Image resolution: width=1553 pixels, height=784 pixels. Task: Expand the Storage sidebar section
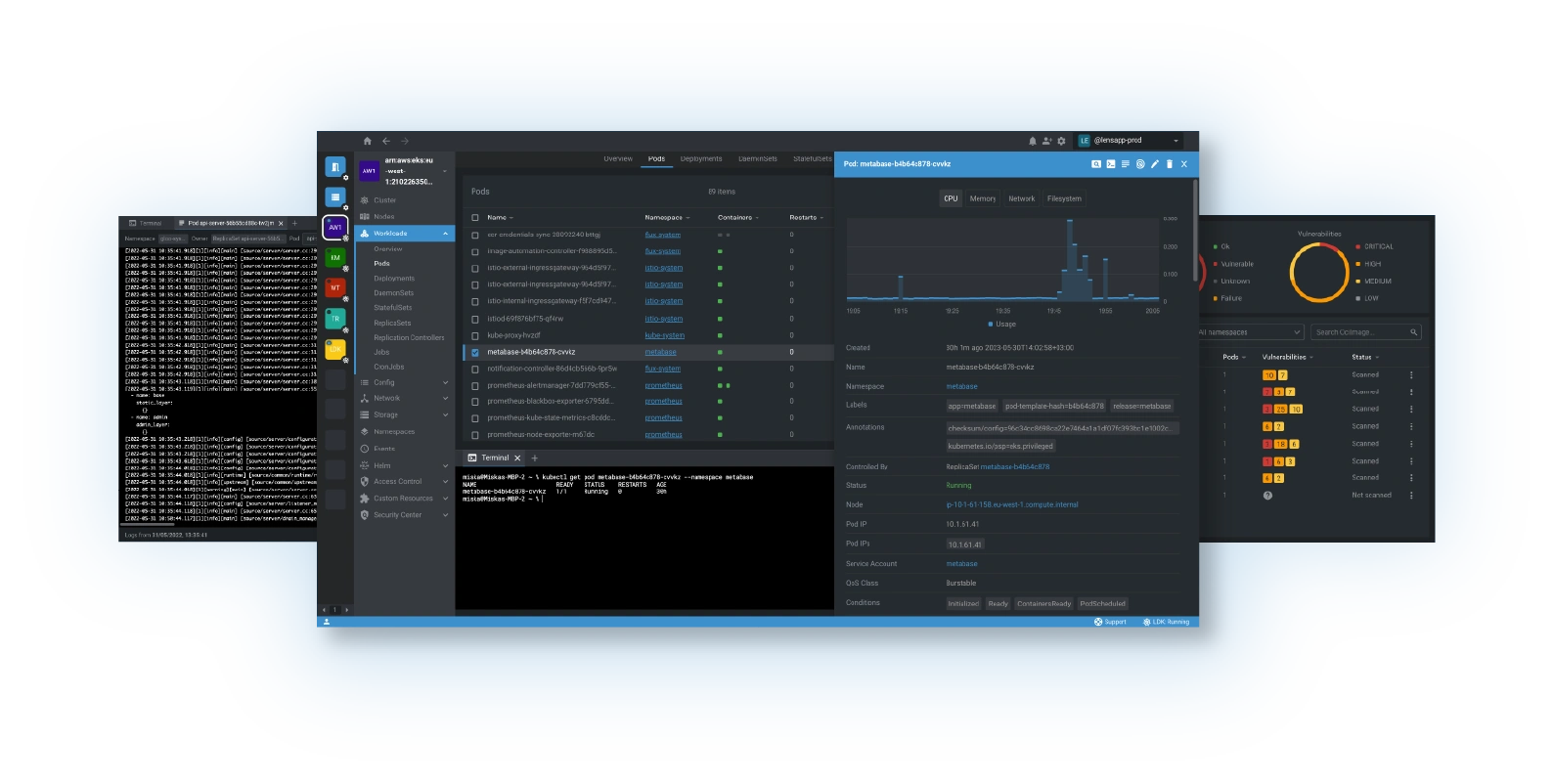tap(445, 414)
